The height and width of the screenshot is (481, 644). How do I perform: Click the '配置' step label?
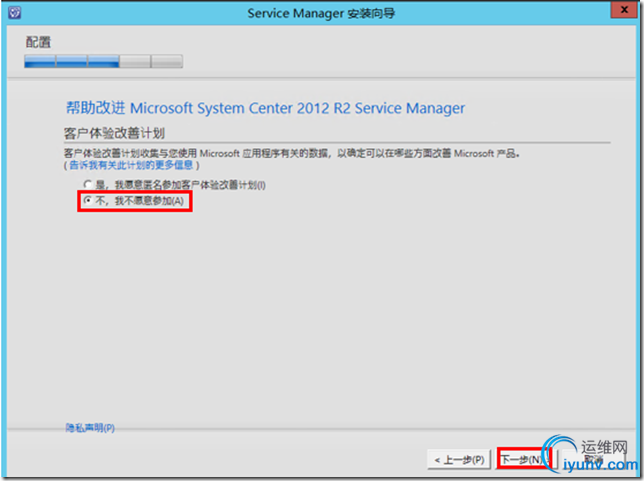click(39, 43)
